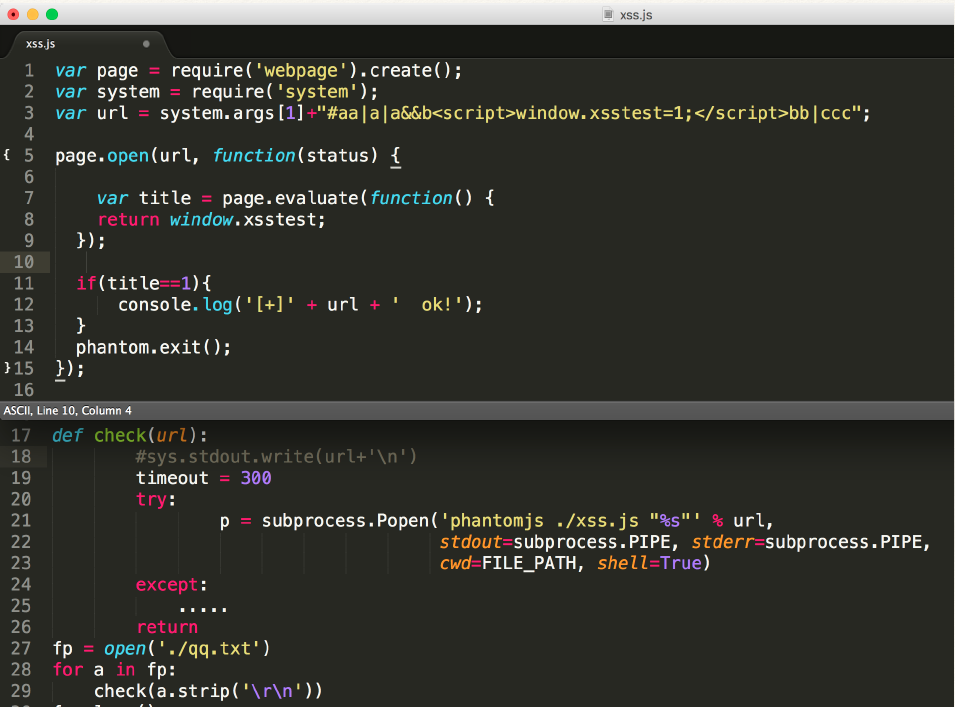
Task: Click commented '#sys.stdout.write' line 18
Action: (x=276, y=457)
